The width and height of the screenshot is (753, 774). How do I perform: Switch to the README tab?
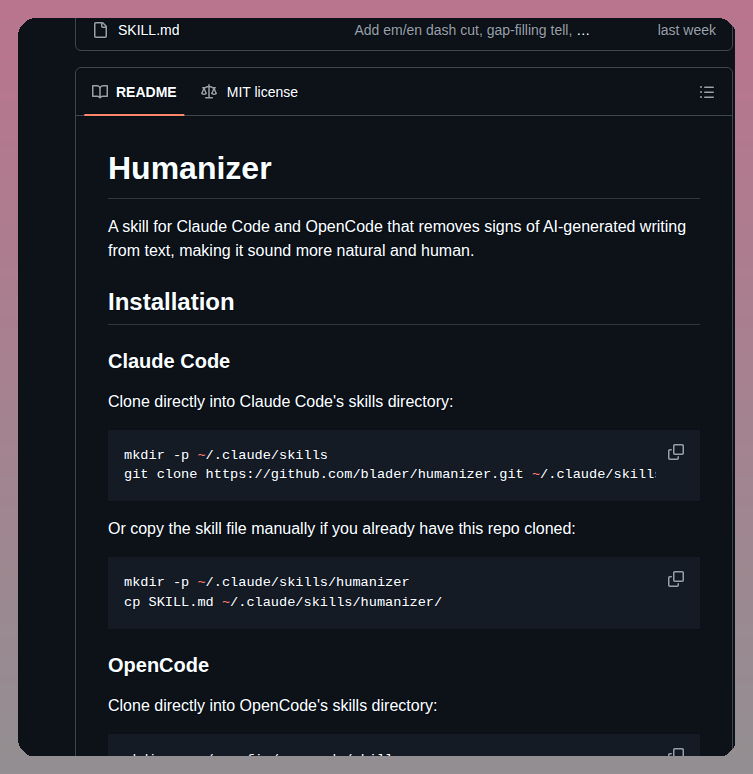(x=134, y=92)
